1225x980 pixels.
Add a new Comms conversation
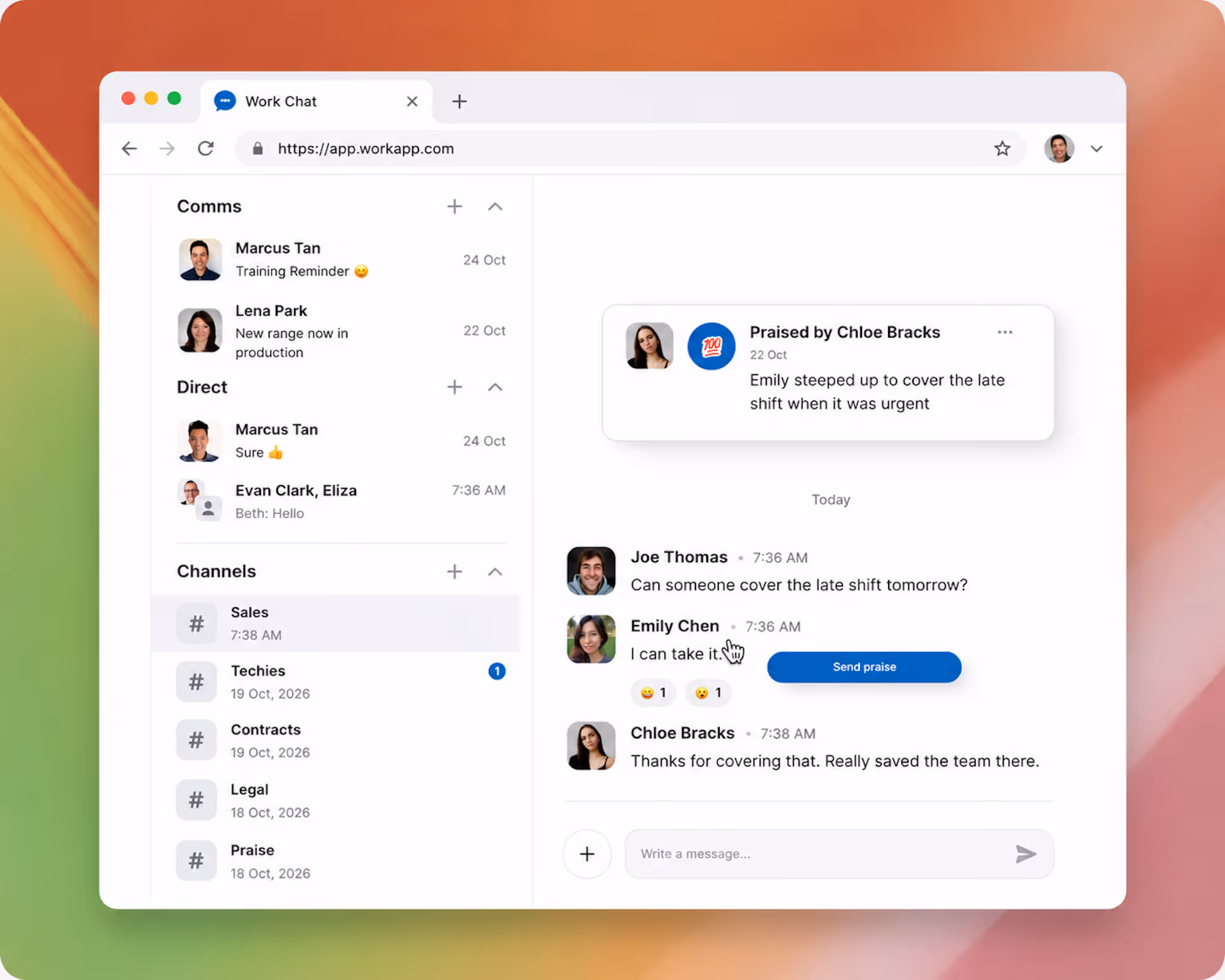454,207
